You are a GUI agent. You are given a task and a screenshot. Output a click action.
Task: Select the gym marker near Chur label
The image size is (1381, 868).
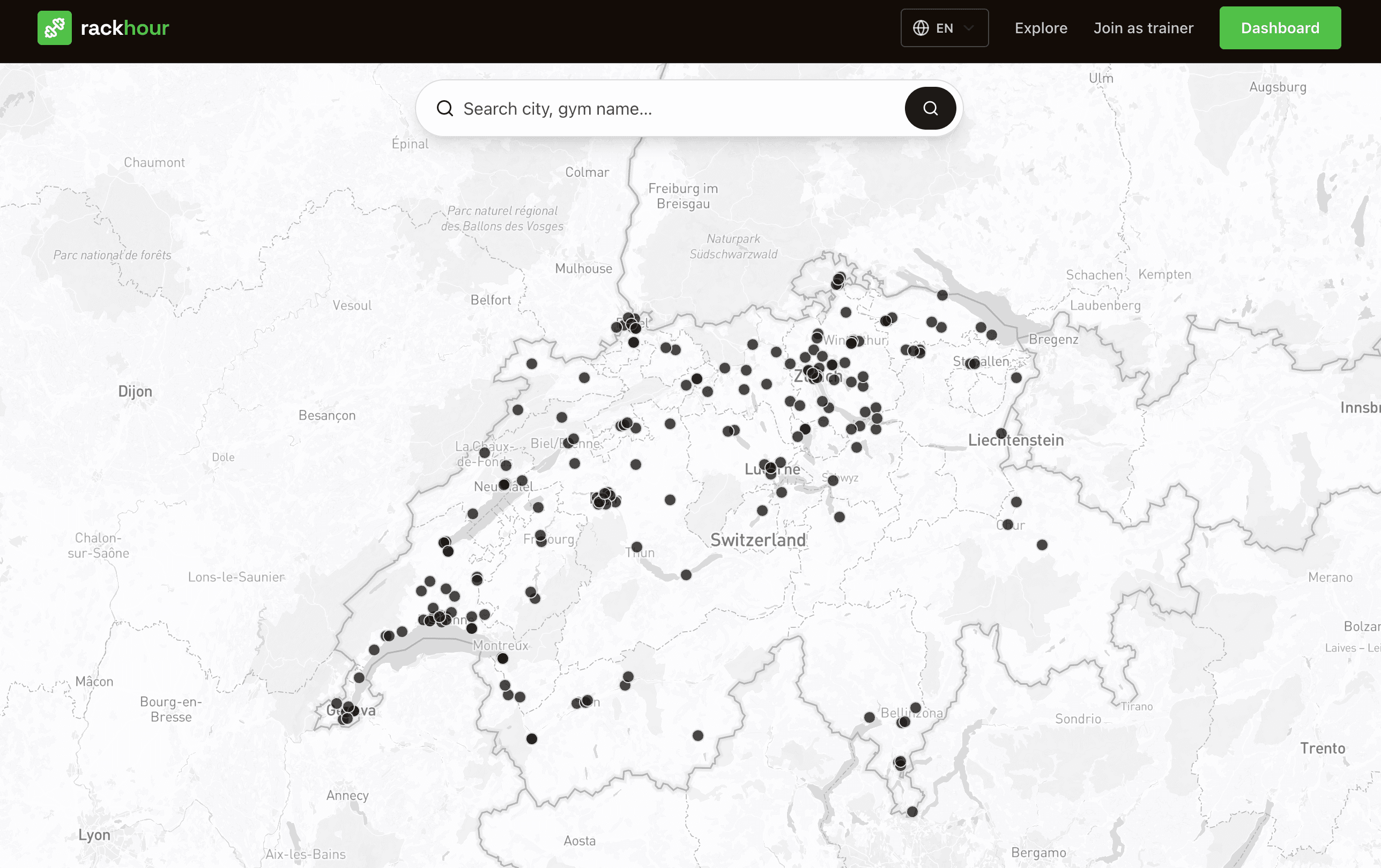[x=1008, y=525]
